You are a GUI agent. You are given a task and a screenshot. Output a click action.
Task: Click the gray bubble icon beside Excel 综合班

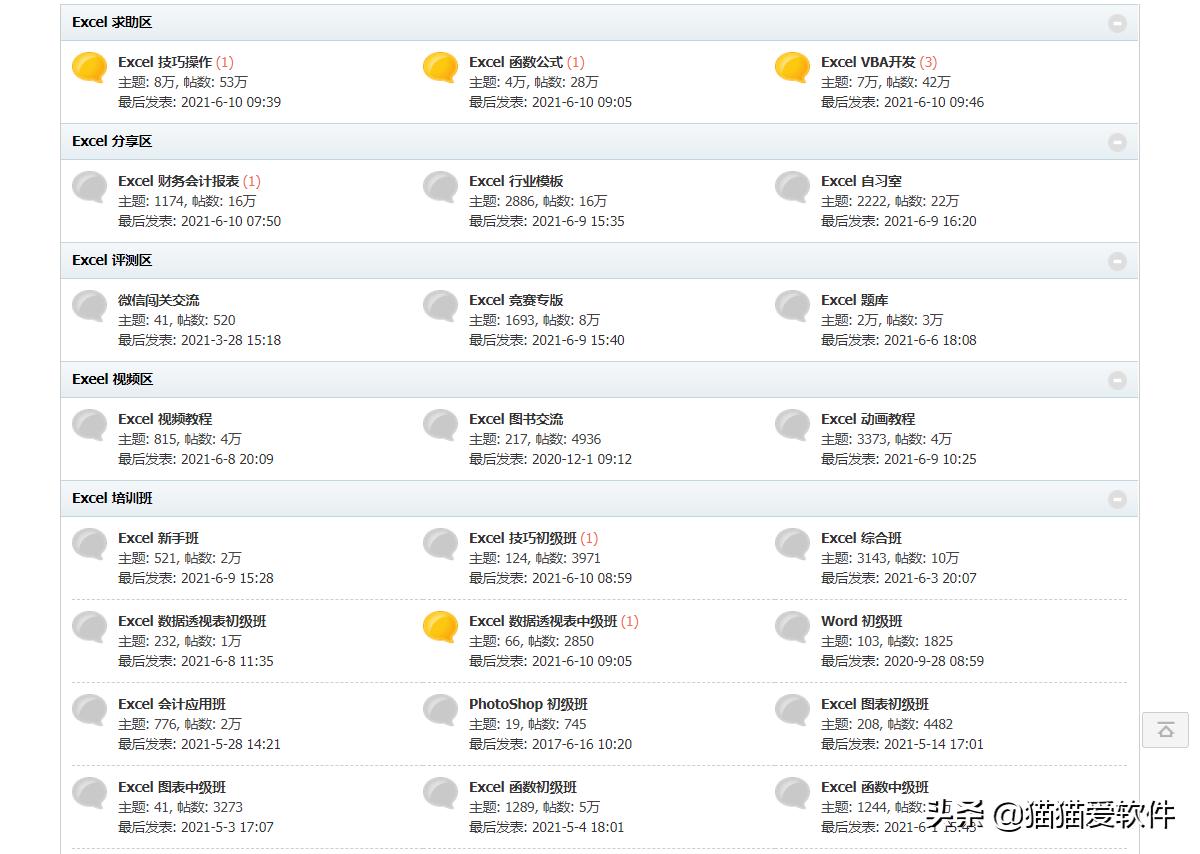coord(793,544)
